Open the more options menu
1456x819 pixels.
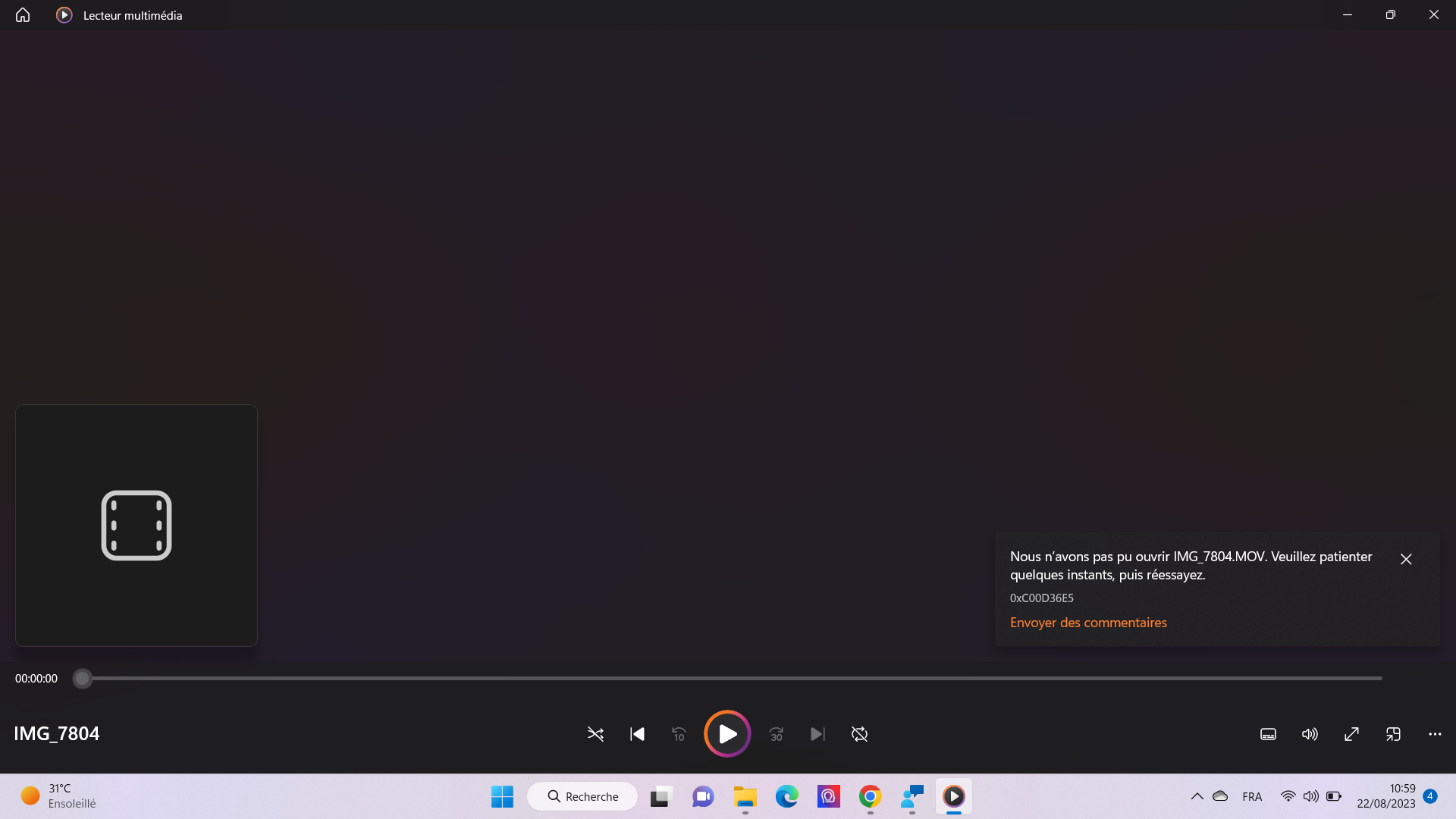[1435, 734]
